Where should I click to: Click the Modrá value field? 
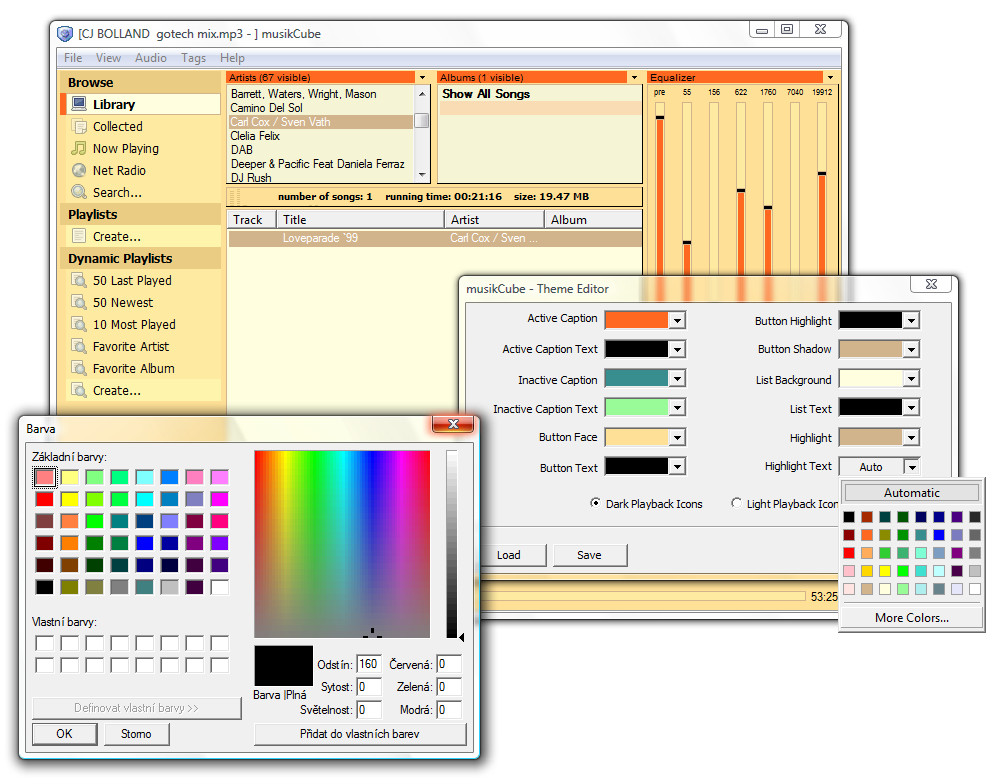449,710
